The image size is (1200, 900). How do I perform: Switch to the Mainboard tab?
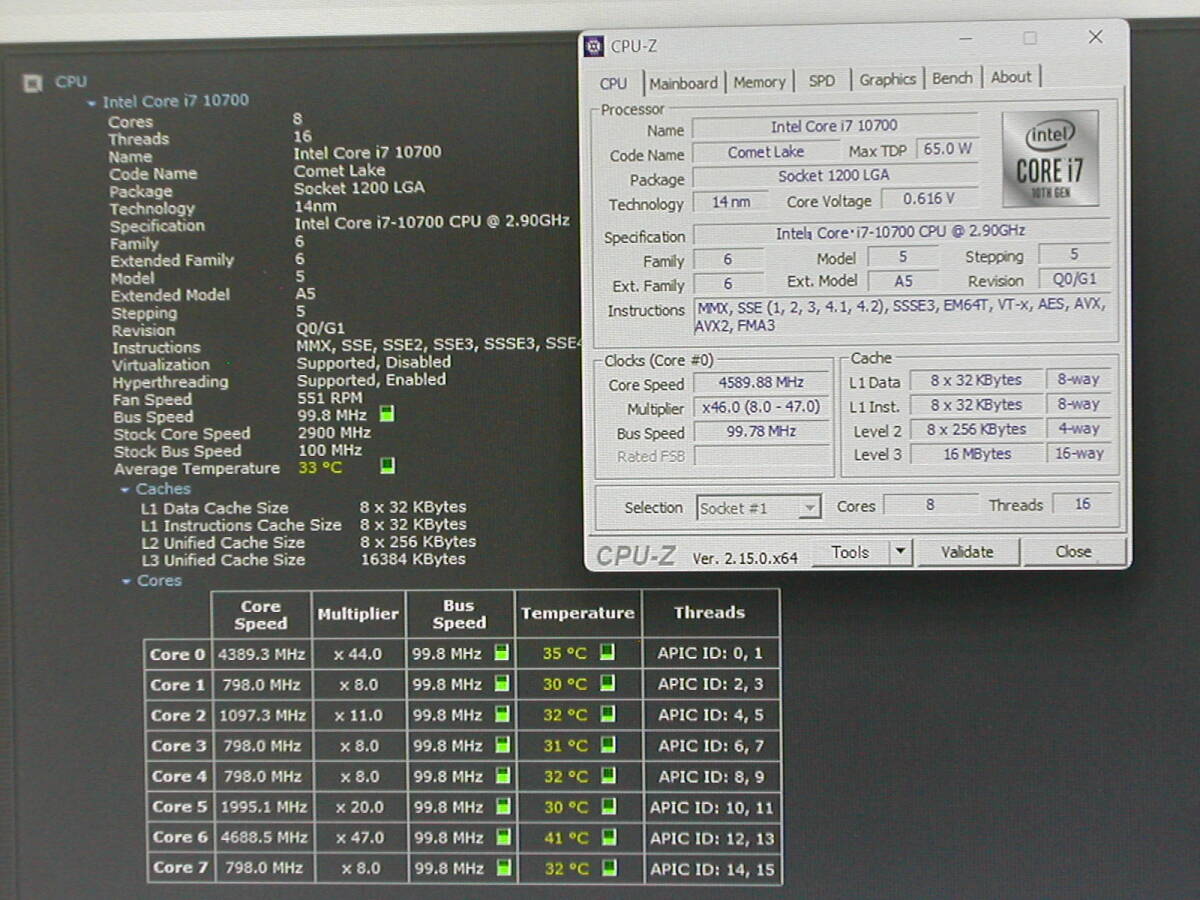683,83
